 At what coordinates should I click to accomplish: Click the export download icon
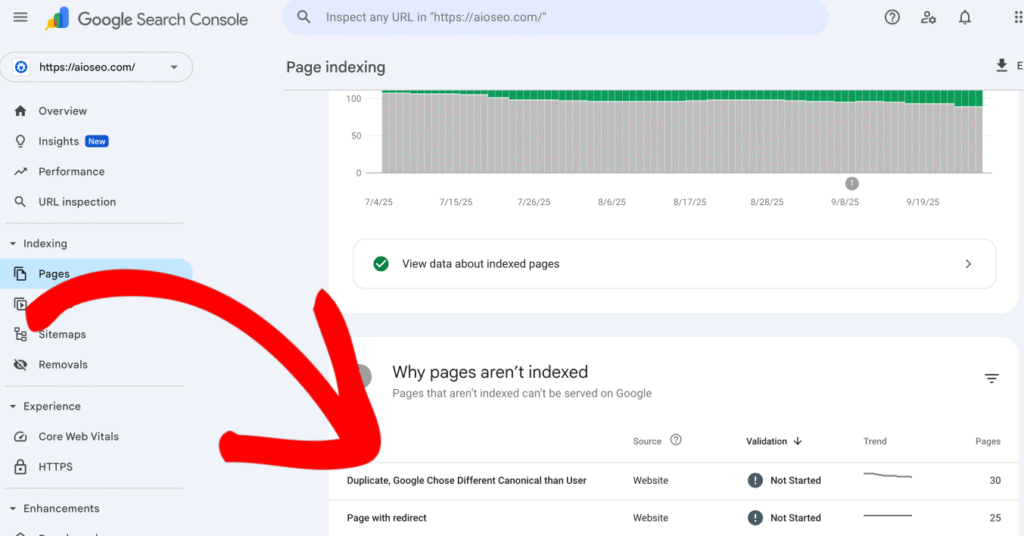(1001, 66)
